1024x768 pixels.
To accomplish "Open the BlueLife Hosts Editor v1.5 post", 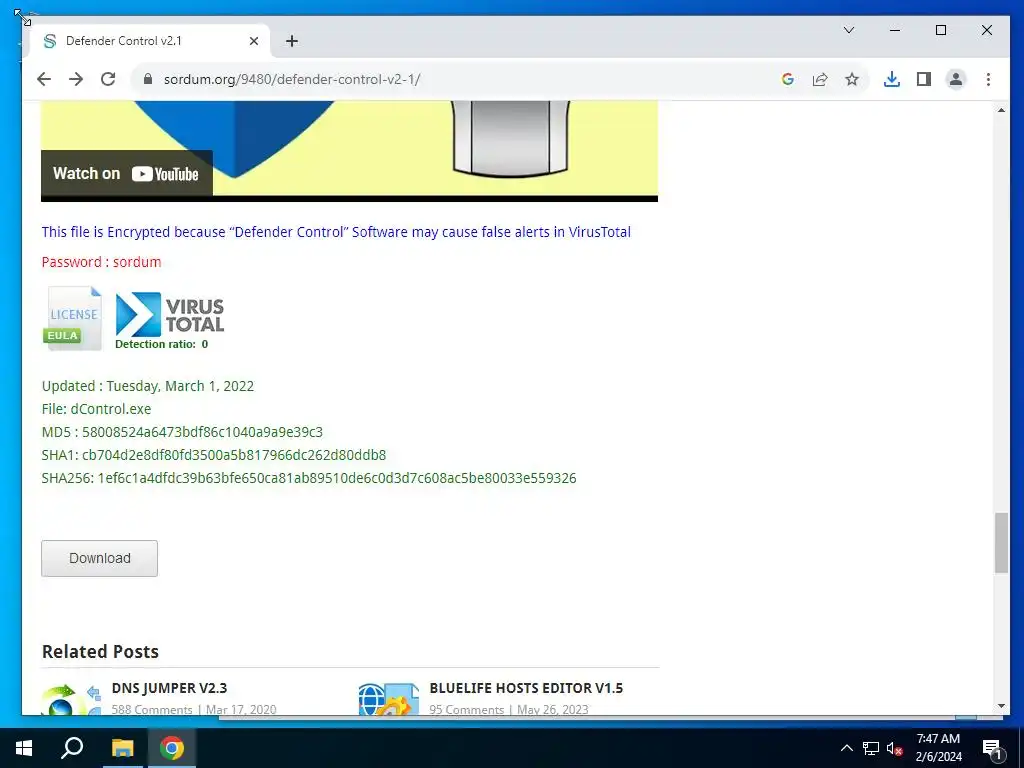I will (x=526, y=688).
